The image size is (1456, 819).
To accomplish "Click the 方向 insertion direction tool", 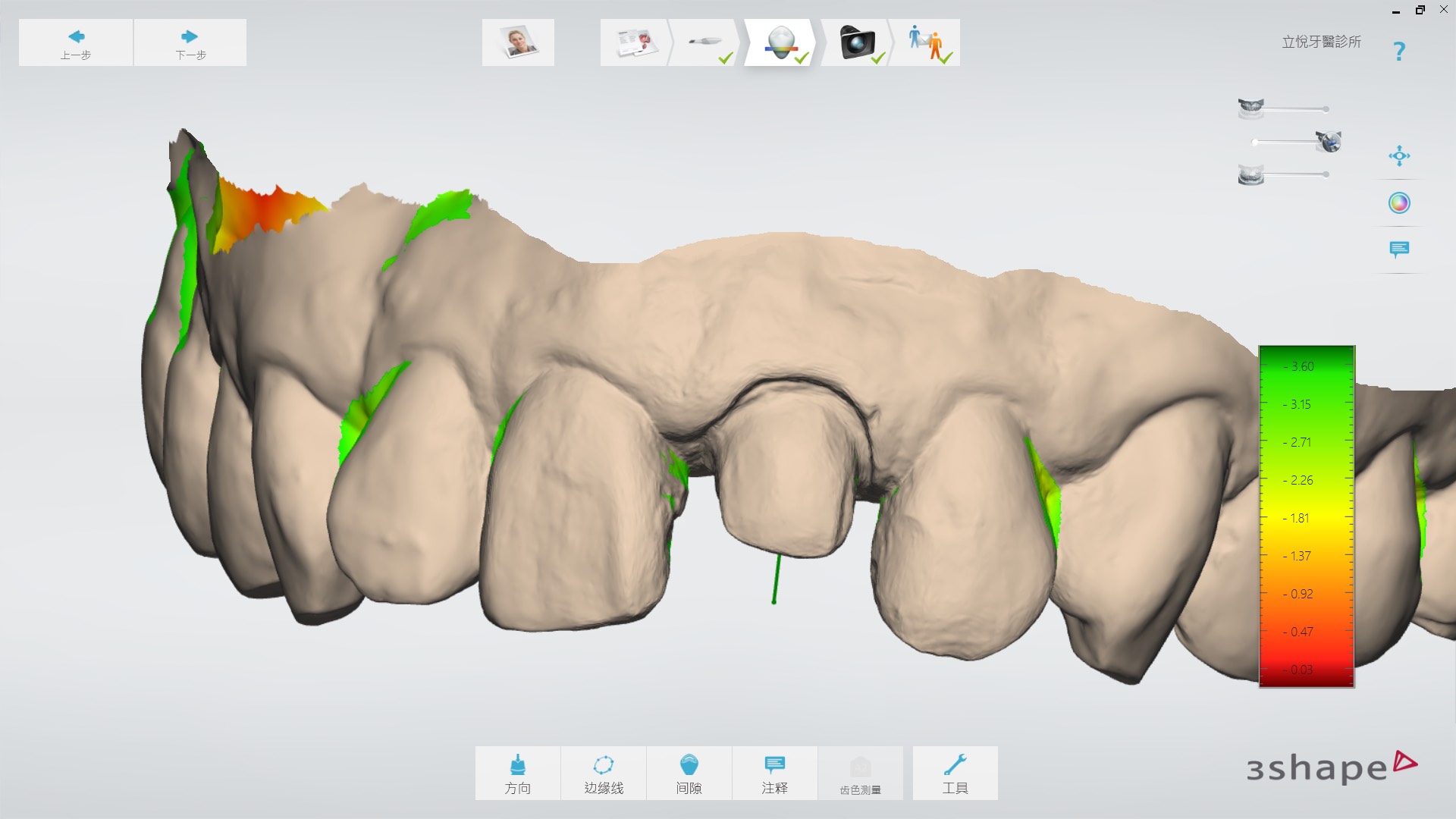I will 518,773.
